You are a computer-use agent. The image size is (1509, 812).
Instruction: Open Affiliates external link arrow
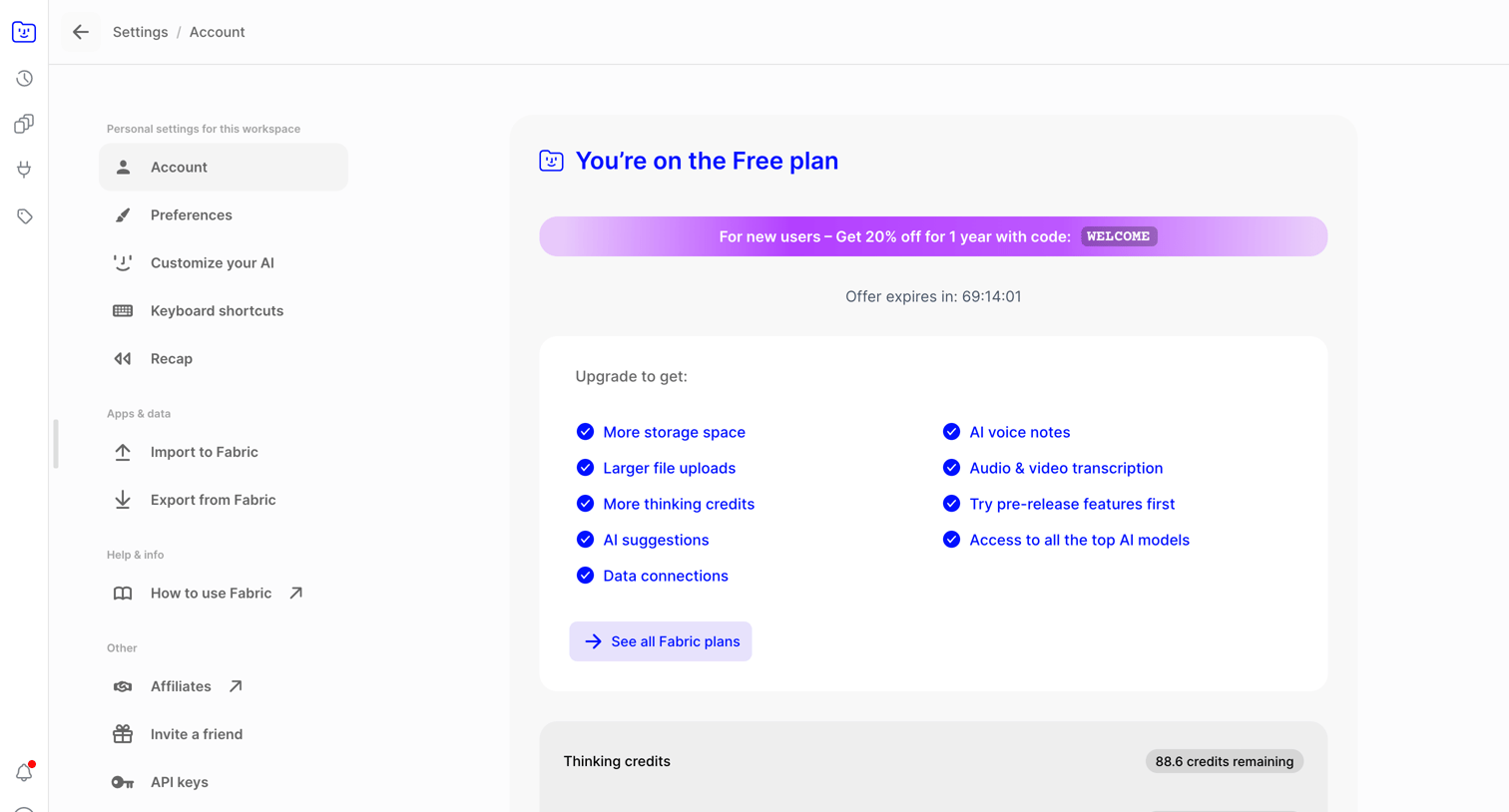coord(236,686)
